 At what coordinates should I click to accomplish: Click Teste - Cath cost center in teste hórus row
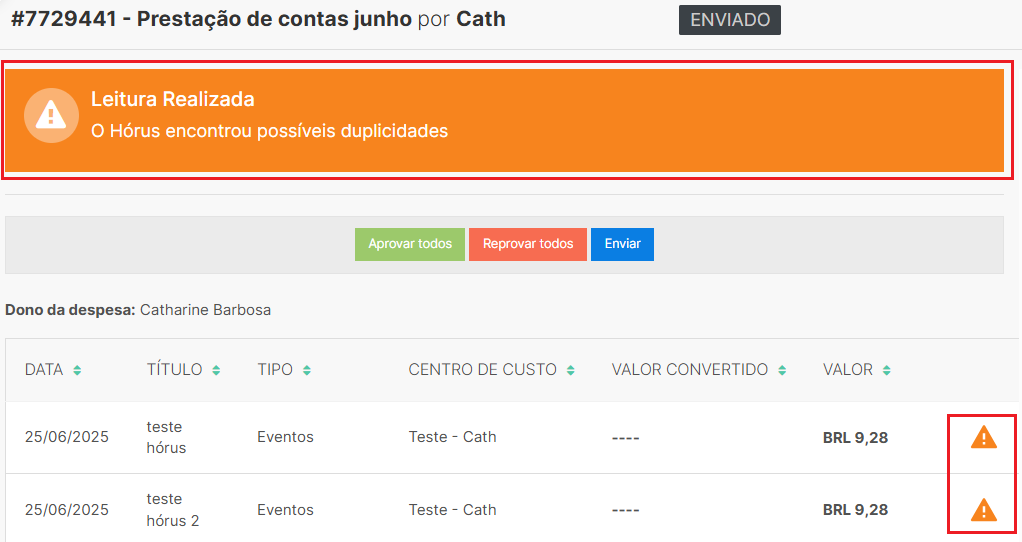pyautogui.click(x=452, y=437)
